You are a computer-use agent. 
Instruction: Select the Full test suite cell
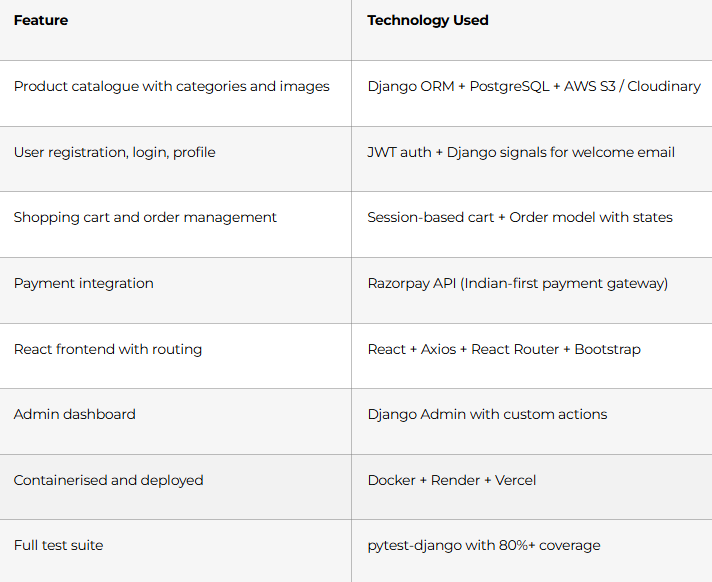click(175, 551)
